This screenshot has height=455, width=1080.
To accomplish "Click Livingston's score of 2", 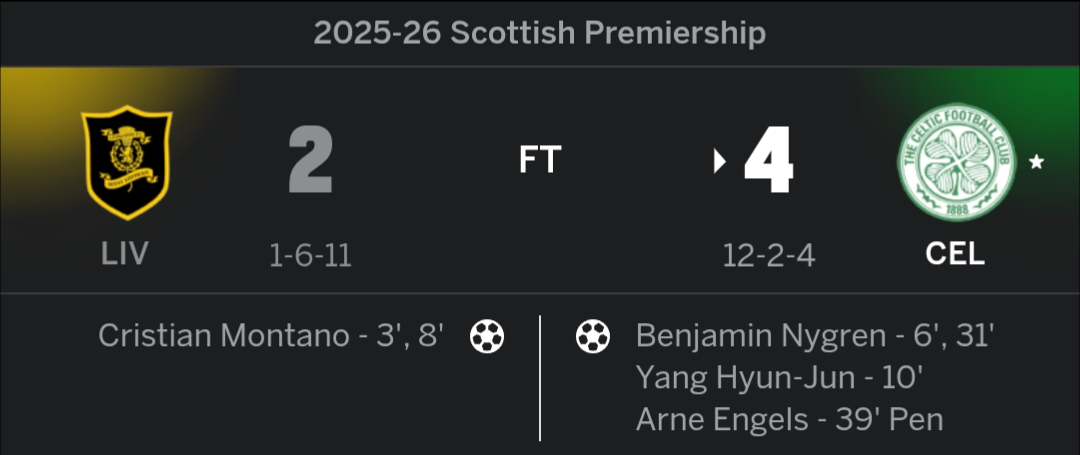I will [310, 162].
